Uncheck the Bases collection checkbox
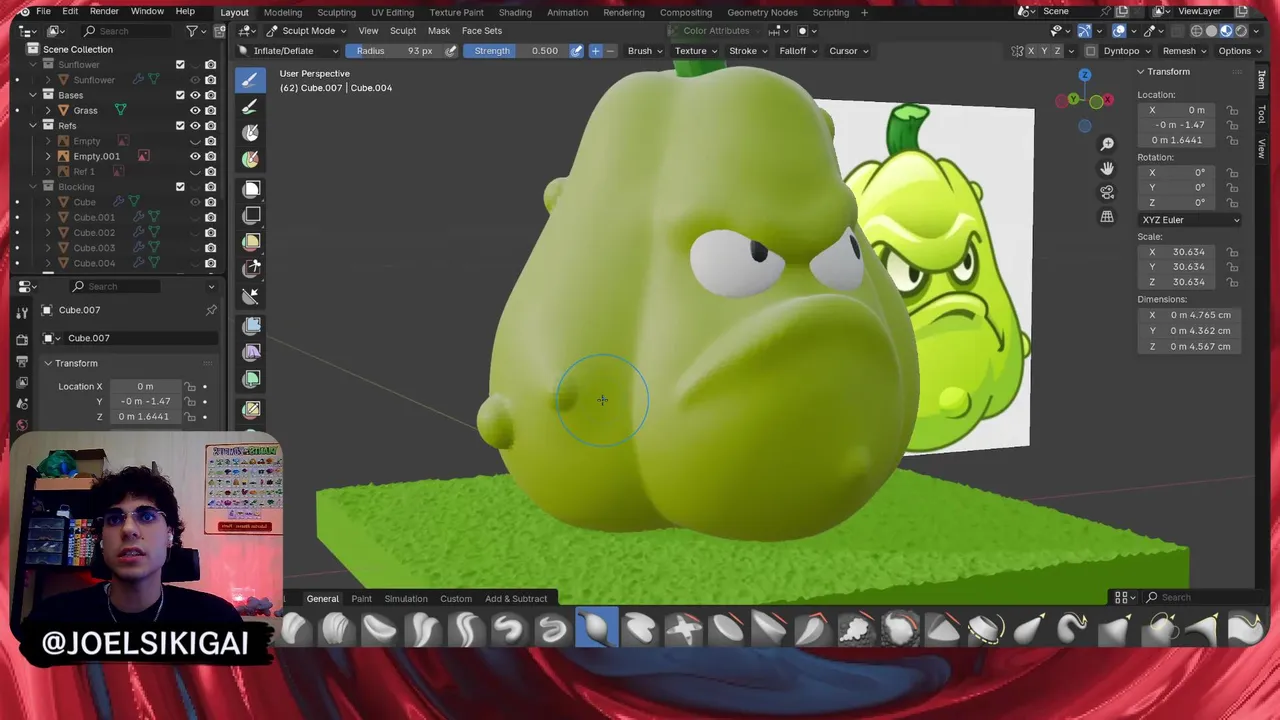Viewport: 1280px width, 720px height. [x=180, y=95]
